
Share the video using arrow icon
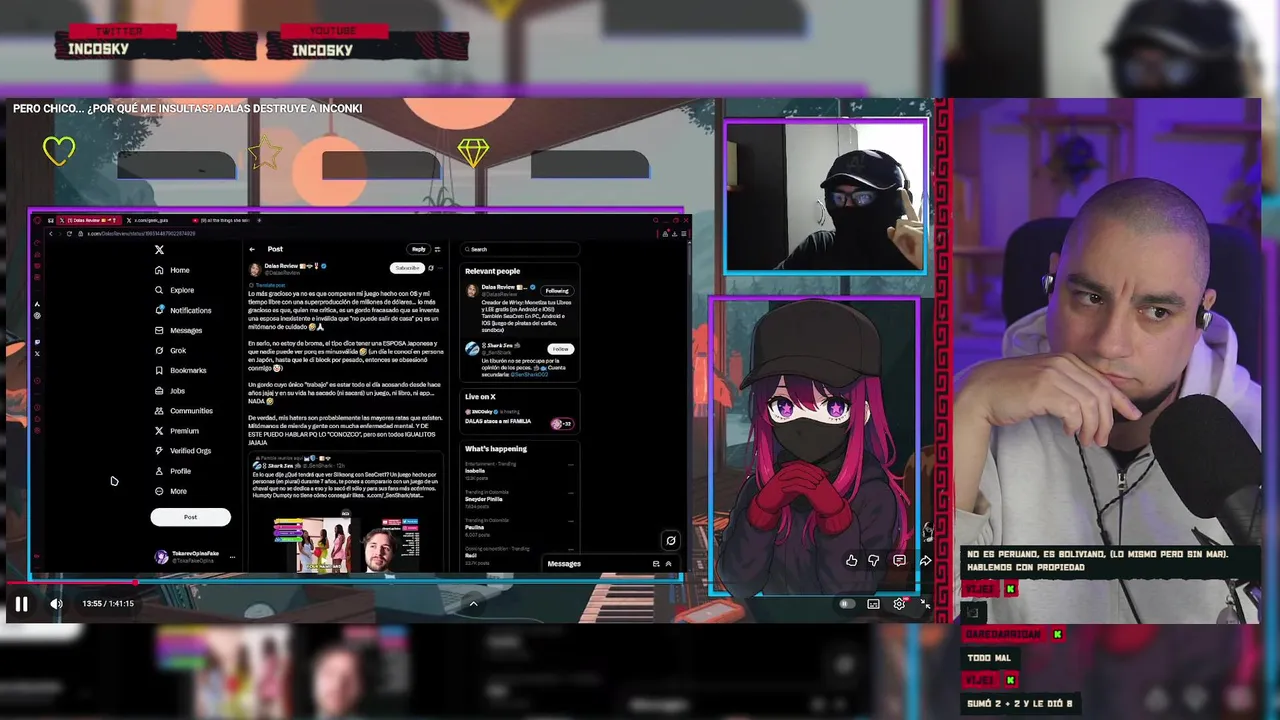coord(924,561)
